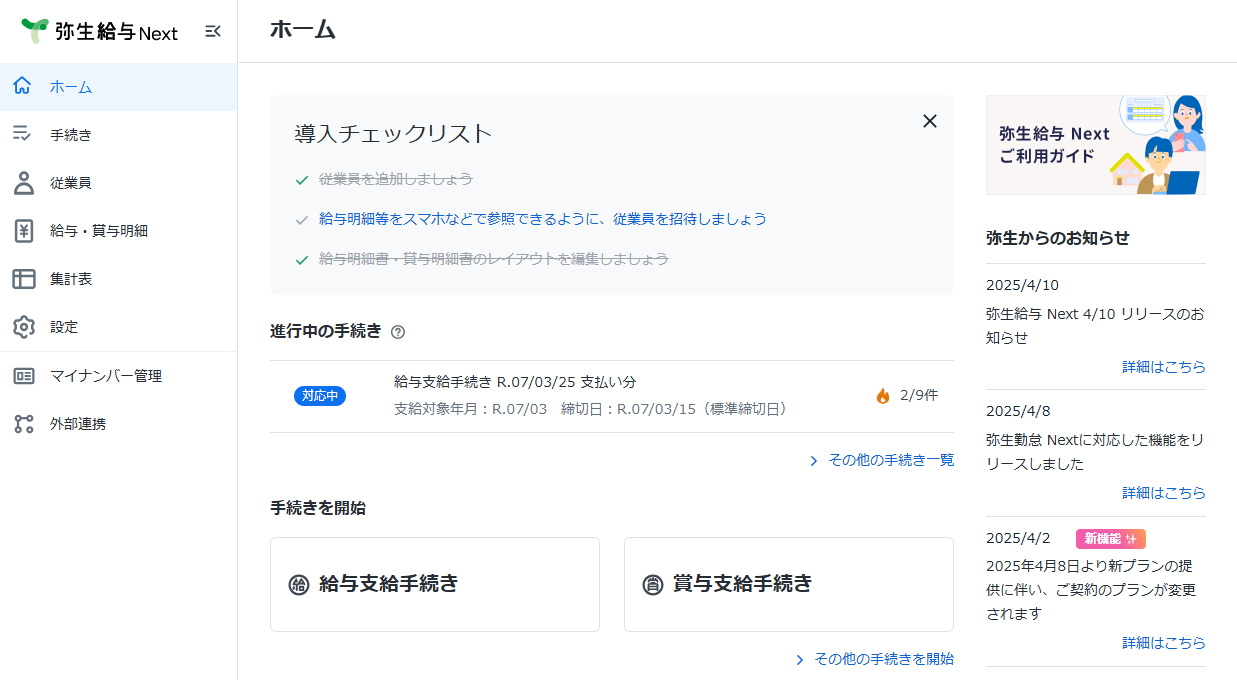Image resolution: width=1237 pixels, height=680 pixels.
Task: Click the 従業員 (employees) sidebar icon
Action: pyautogui.click(x=22, y=182)
